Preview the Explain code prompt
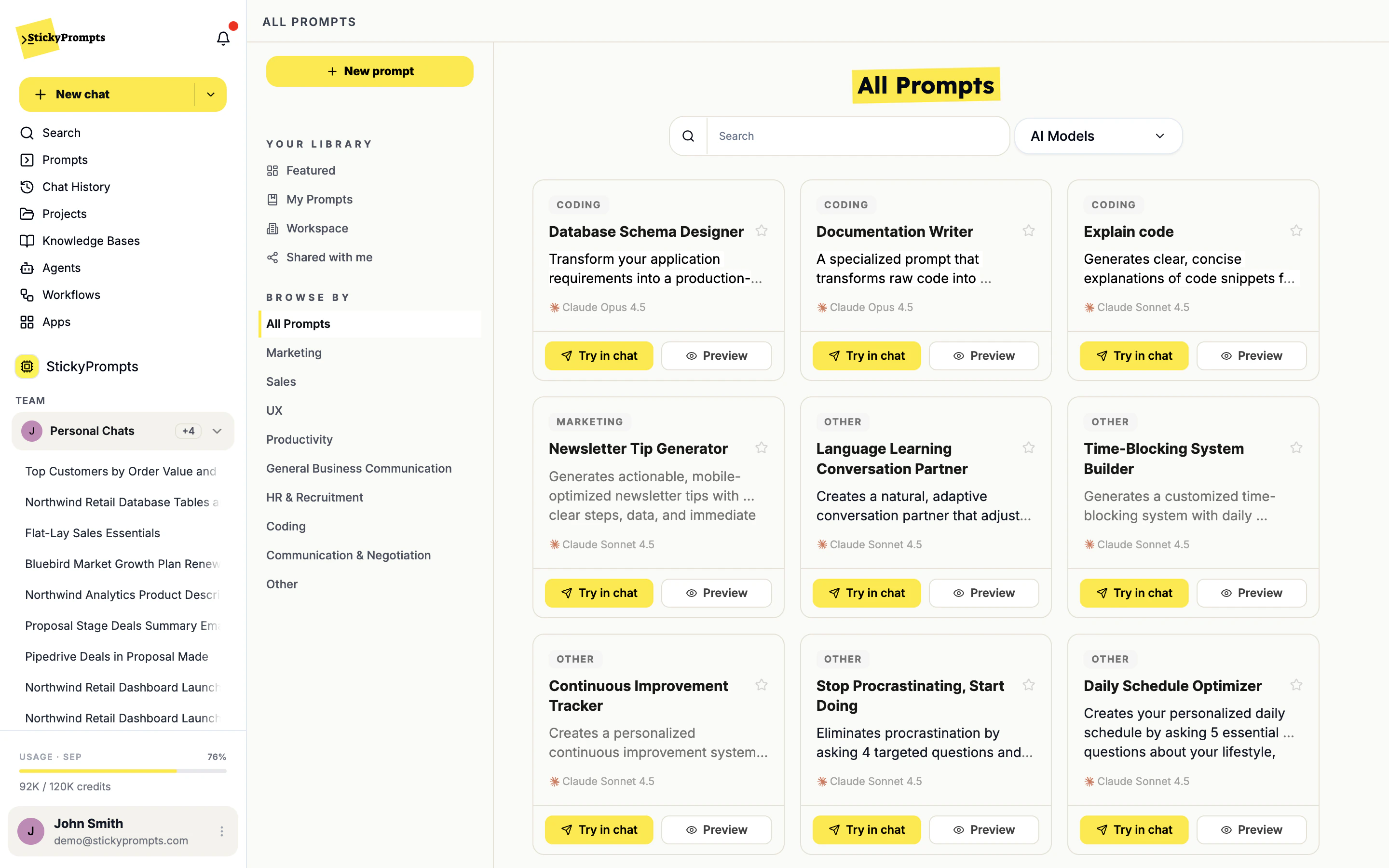Viewport: 1389px width, 868px height. tap(1251, 356)
